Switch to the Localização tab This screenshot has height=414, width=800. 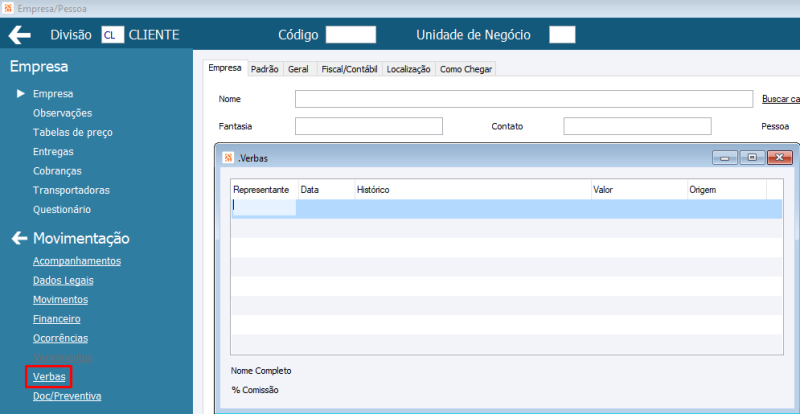(x=409, y=69)
